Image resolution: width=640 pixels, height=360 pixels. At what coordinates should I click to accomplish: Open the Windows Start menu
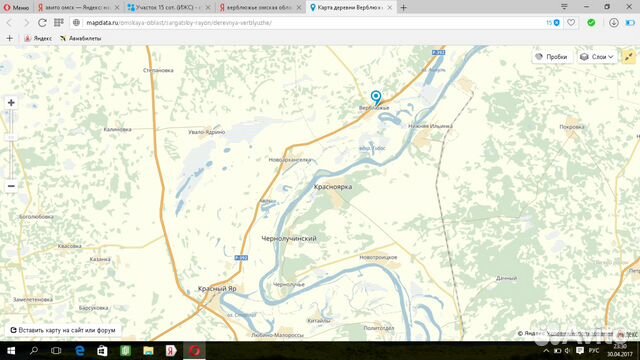pyautogui.click(x=11, y=351)
